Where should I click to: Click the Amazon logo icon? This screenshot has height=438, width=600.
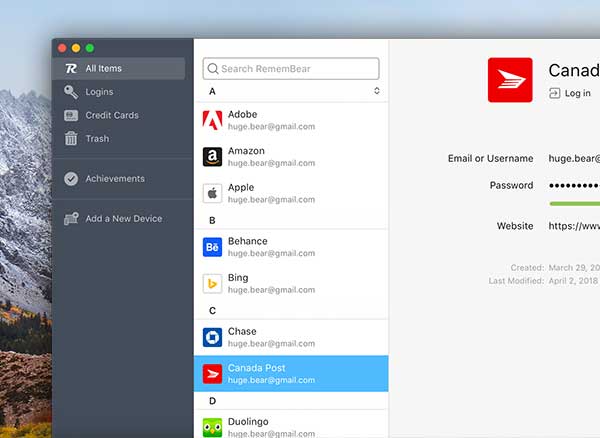pyautogui.click(x=212, y=157)
